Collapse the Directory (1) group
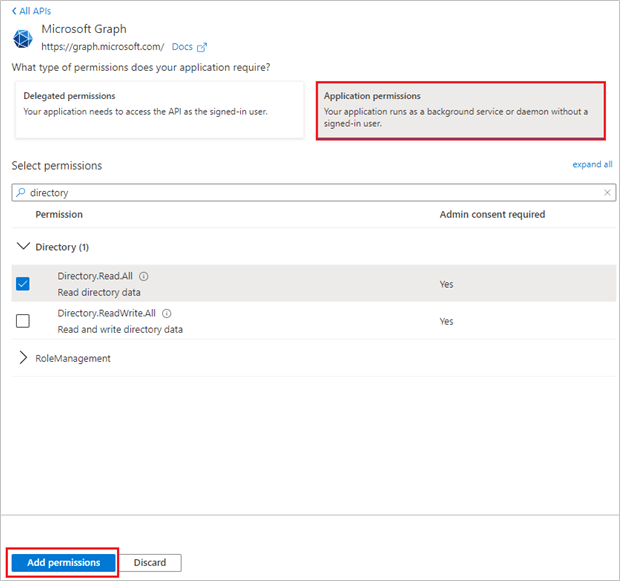Image resolution: width=620 pixels, height=581 pixels. [23, 246]
